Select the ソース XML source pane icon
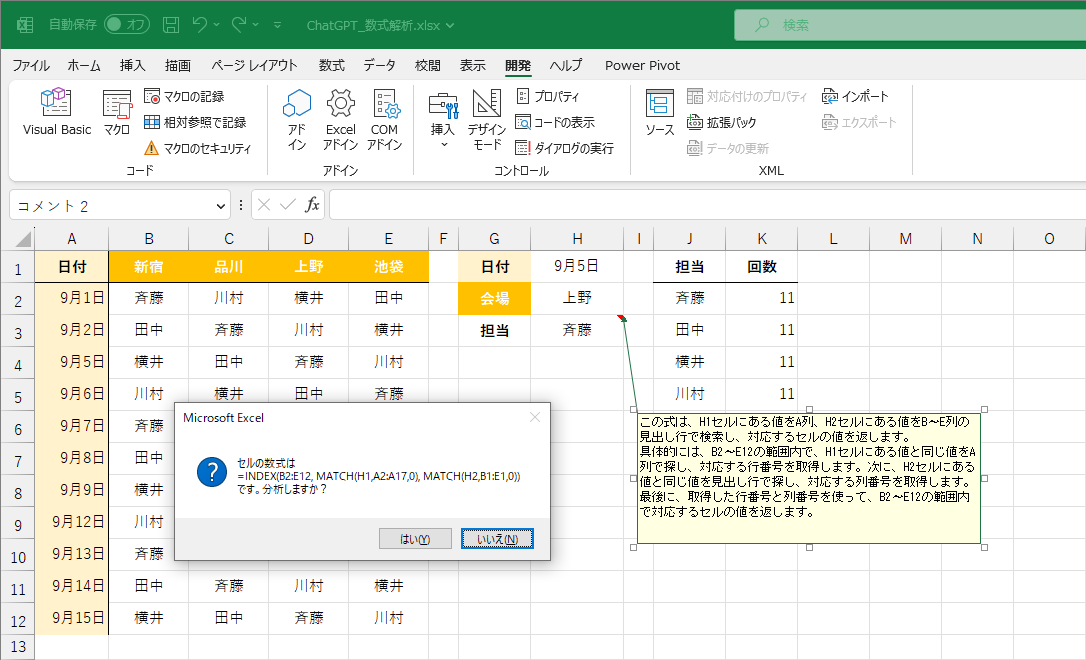Screen dimensions: 1086x660 coord(660,112)
